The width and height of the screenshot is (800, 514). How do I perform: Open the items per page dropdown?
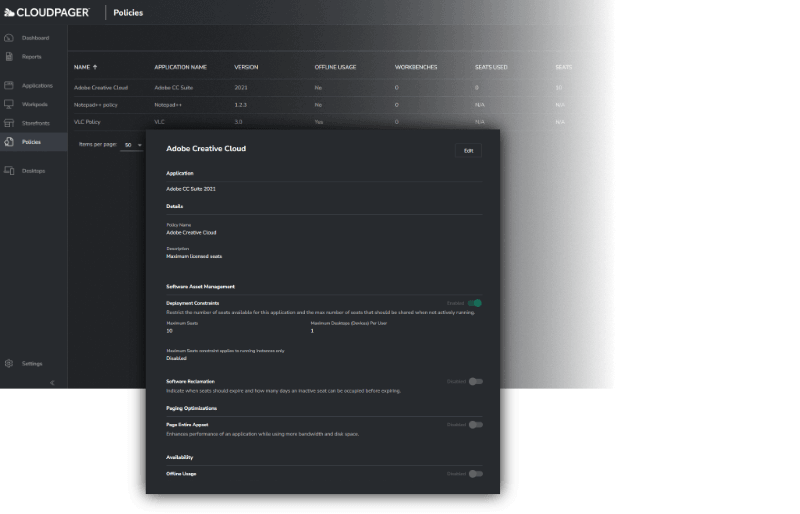pyautogui.click(x=132, y=145)
